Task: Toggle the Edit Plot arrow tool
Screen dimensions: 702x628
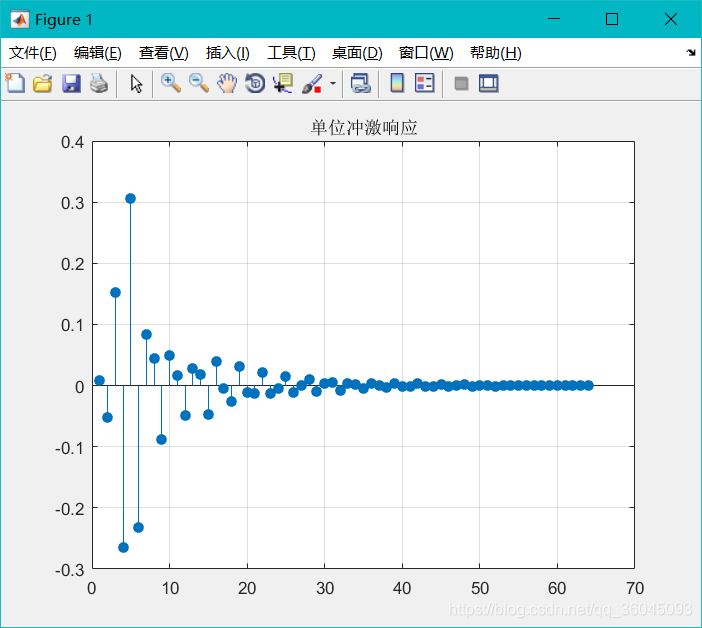Action: pyautogui.click(x=136, y=84)
